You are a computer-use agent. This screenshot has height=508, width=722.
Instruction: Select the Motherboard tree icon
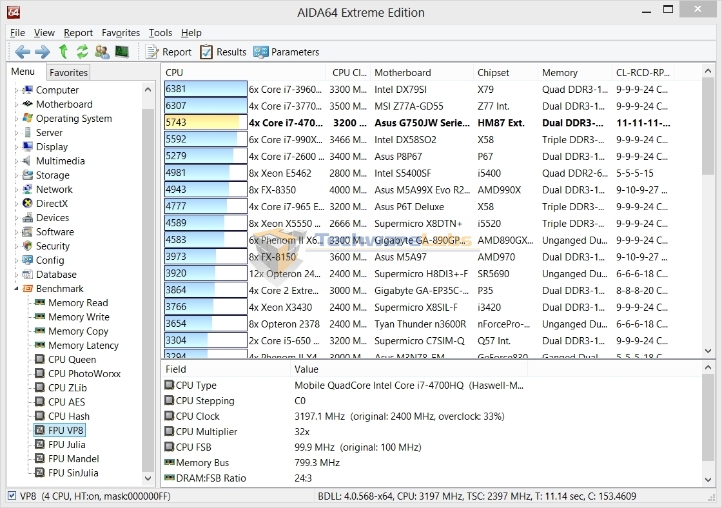28,104
